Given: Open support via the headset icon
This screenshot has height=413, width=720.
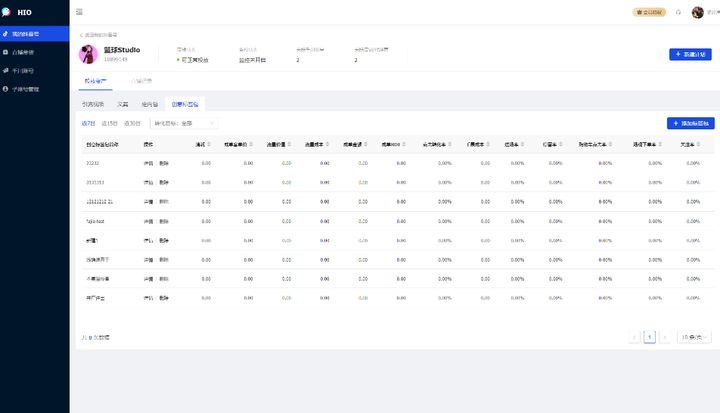Looking at the screenshot, I should click(x=679, y=12).
